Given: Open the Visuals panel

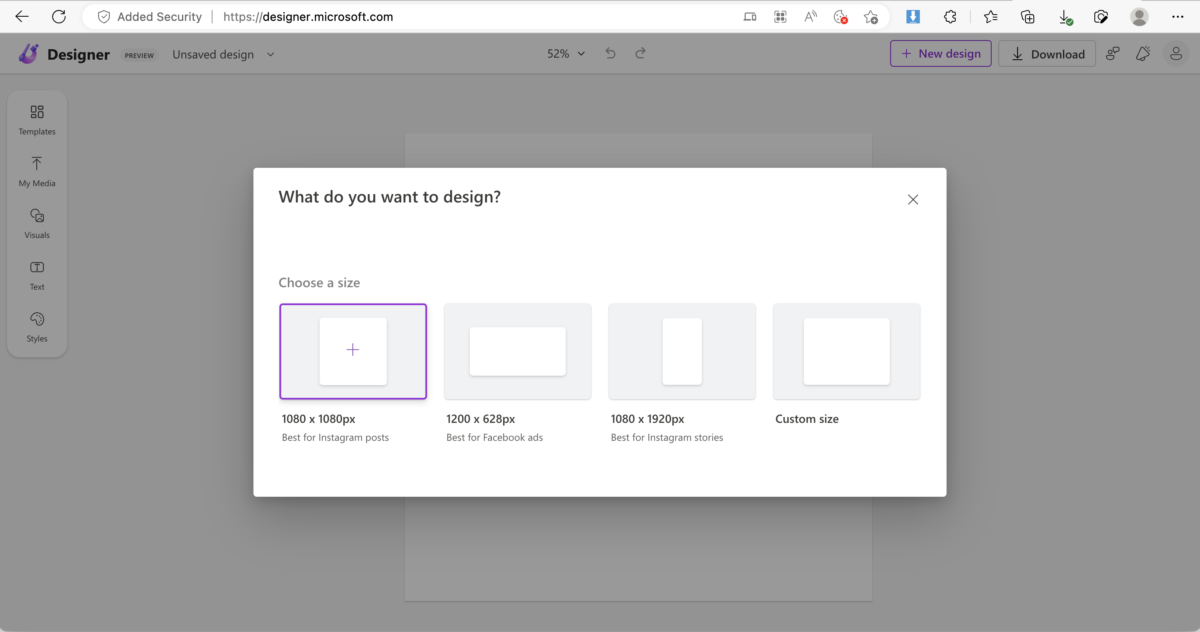Looking at the screenshot, I should tap(37, 223).
